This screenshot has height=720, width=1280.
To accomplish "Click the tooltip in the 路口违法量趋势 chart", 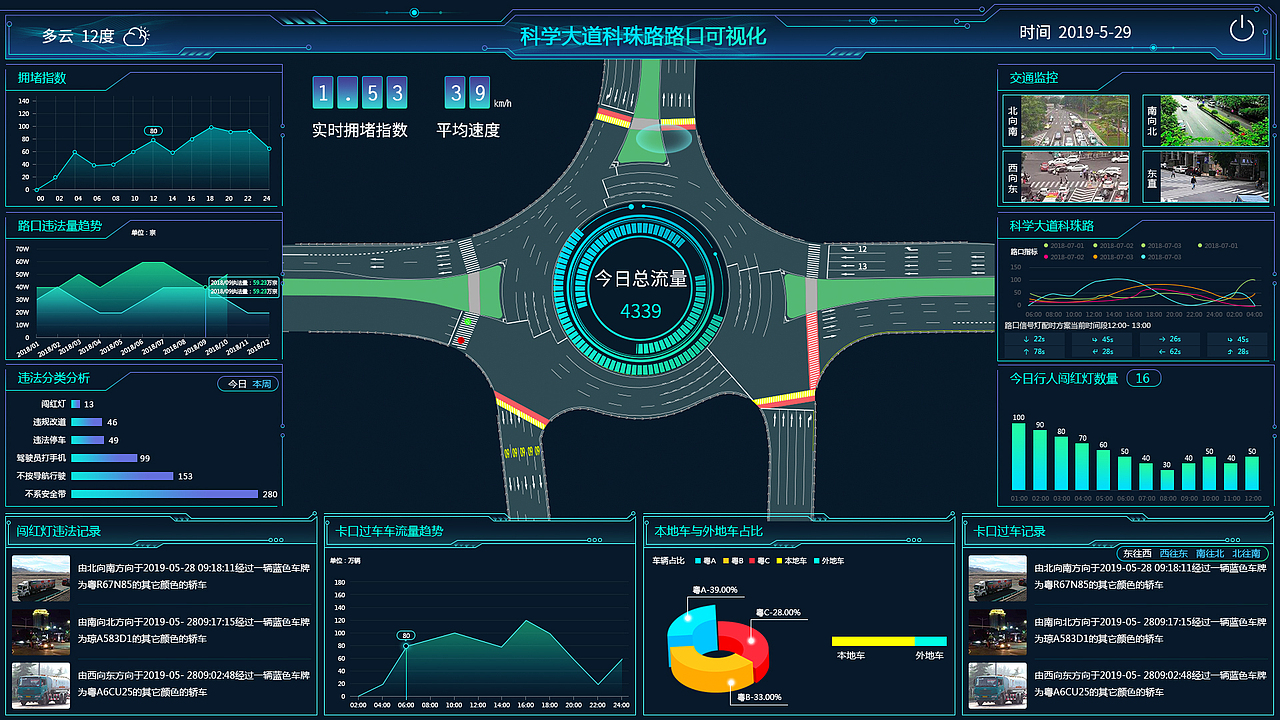I will coord(244,287).
